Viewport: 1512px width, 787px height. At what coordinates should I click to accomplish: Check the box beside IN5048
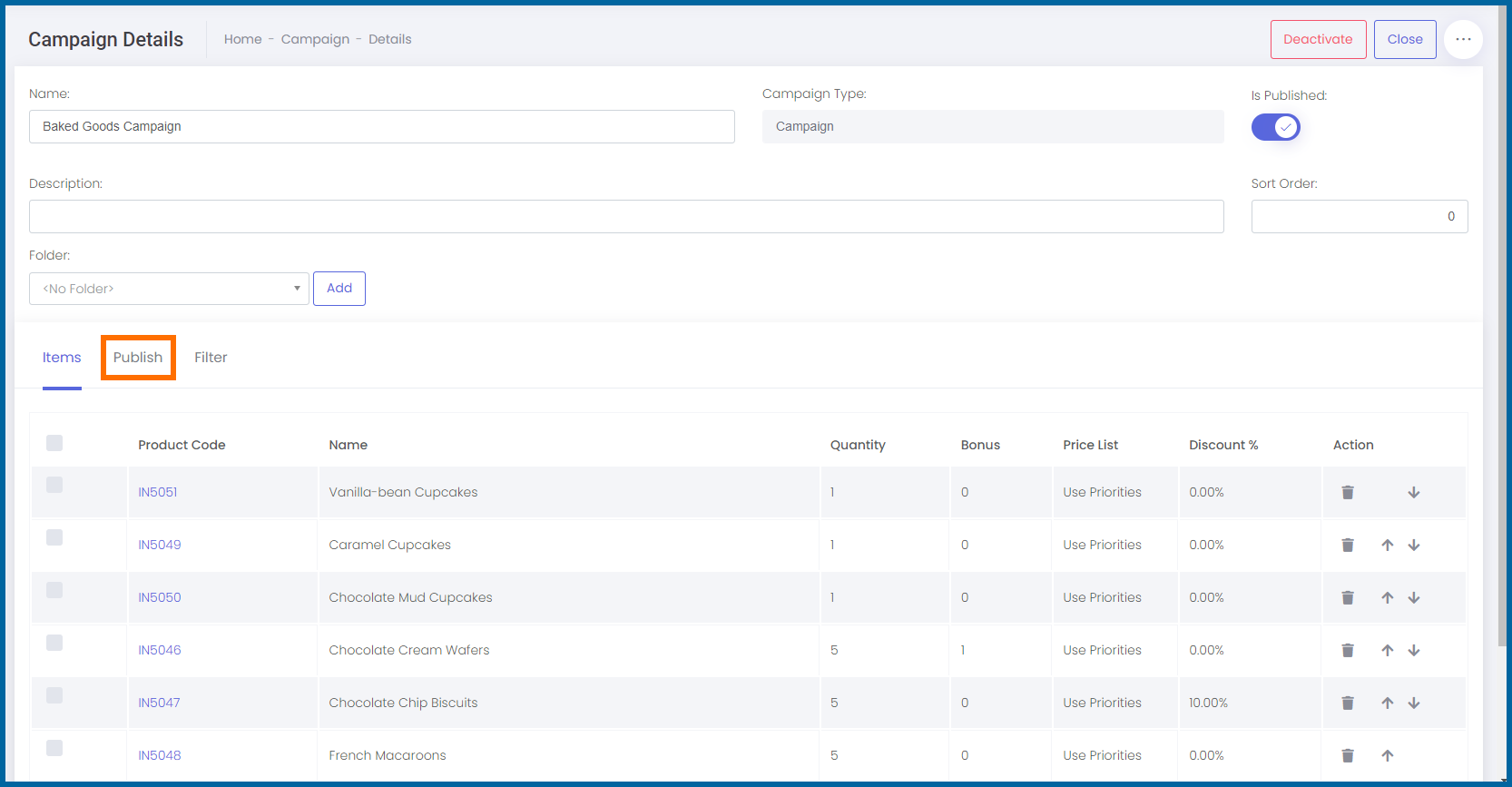click(54, 748)
